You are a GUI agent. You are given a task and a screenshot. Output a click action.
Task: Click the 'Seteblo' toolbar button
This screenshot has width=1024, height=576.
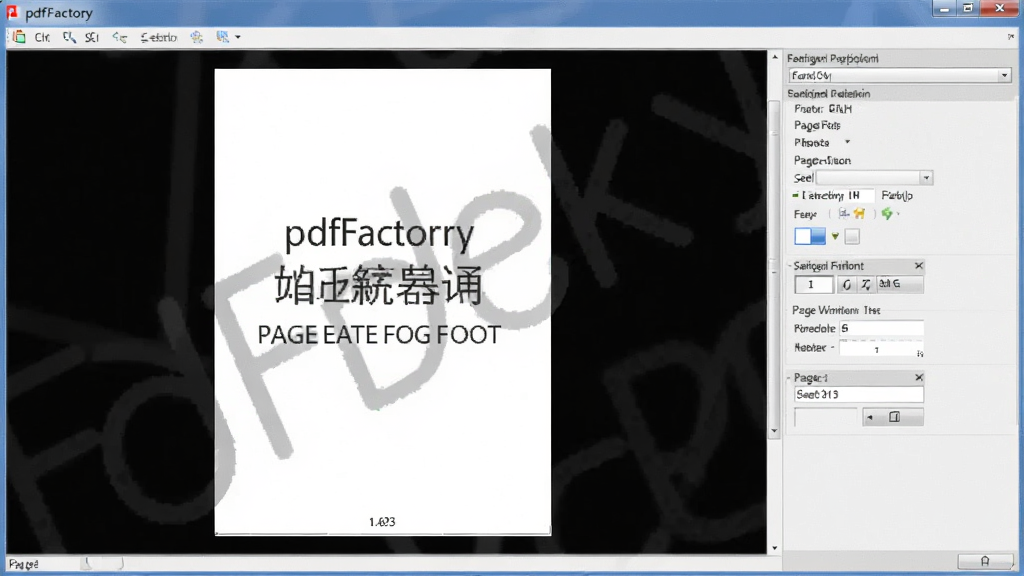pyautogui.click(x=159, y=37)
